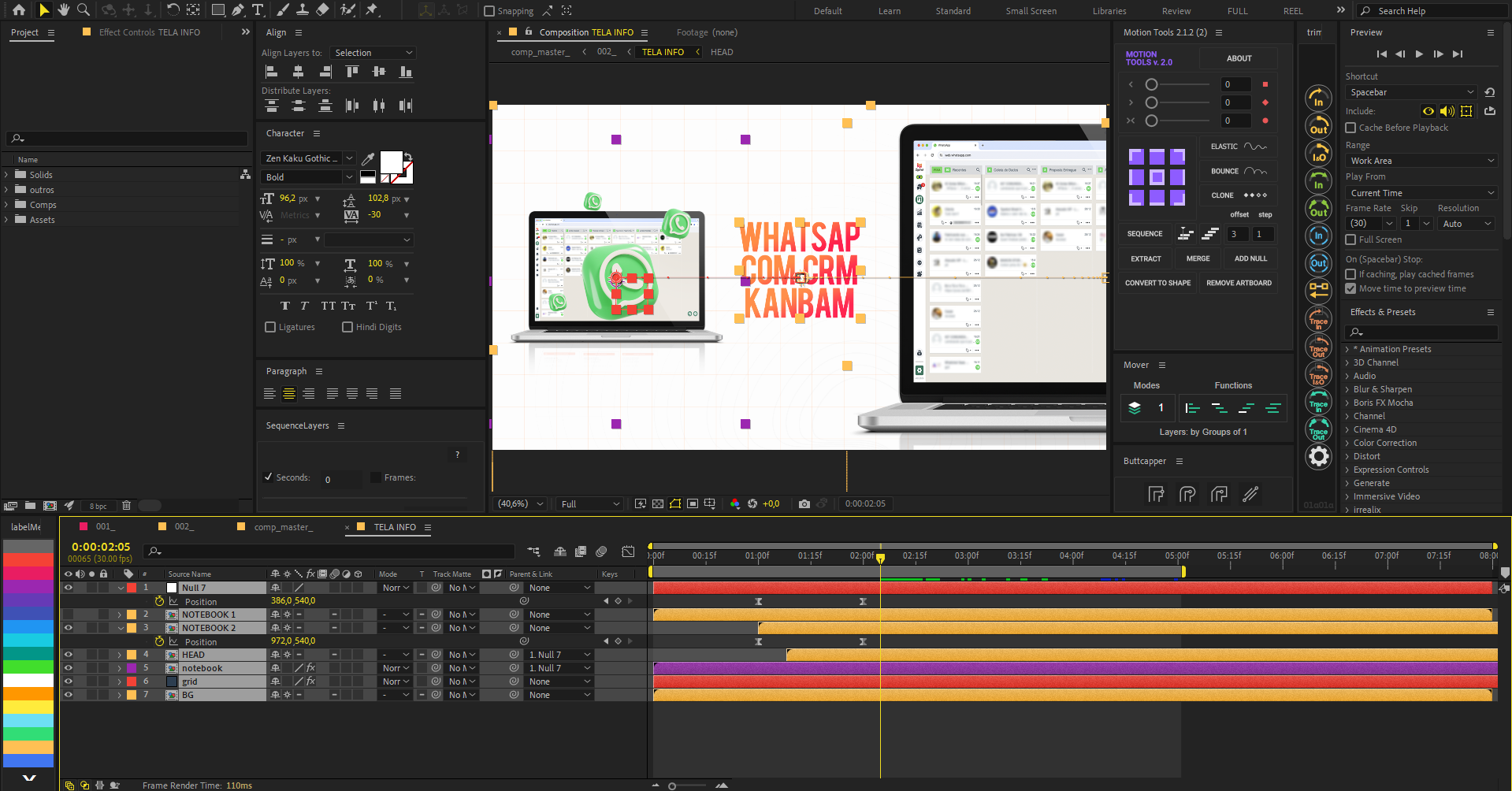Check If caching, play cached frames
This screenshot has width=1512, height=791.
pos(1350,274)
